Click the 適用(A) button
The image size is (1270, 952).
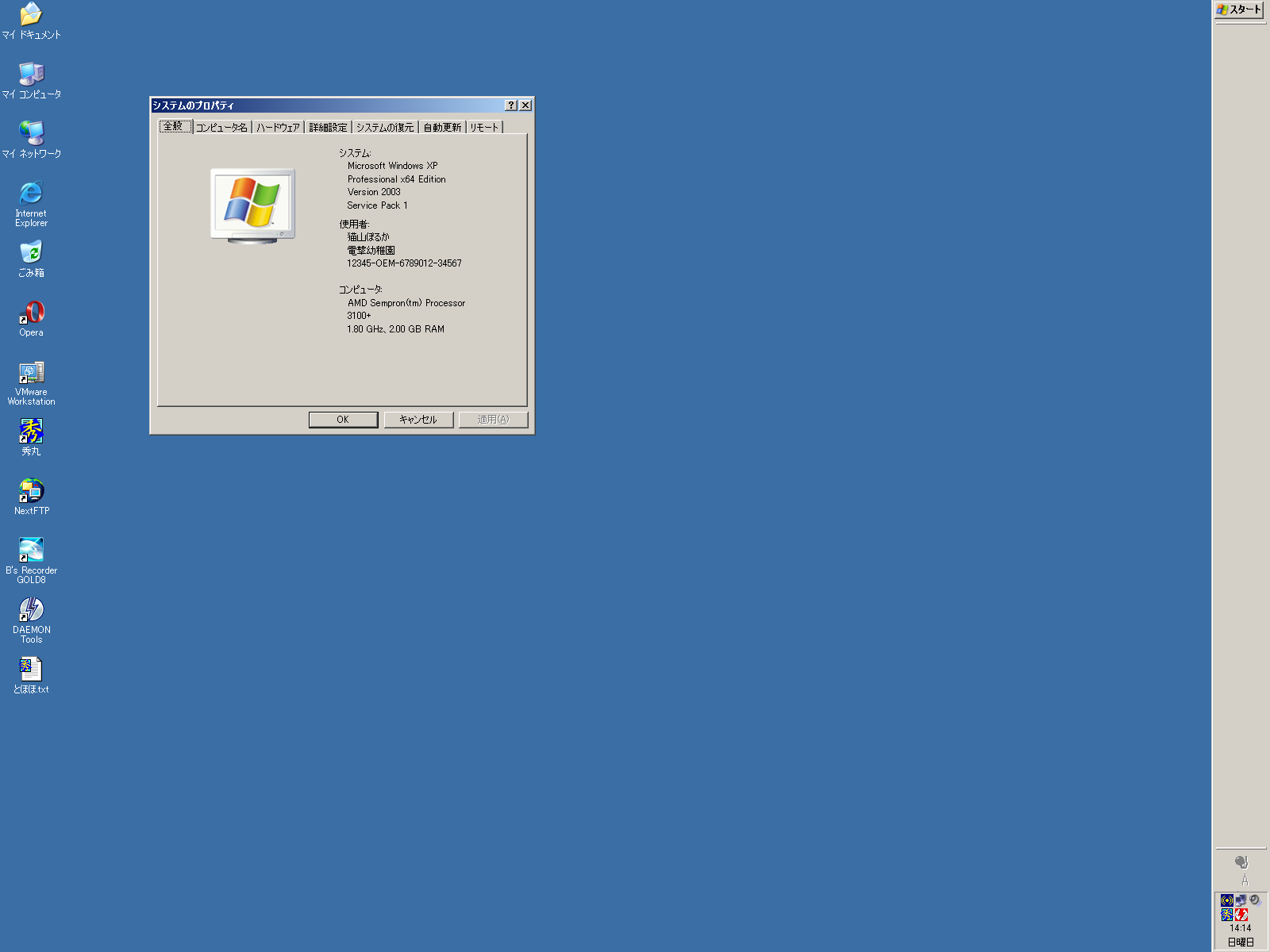493,420
